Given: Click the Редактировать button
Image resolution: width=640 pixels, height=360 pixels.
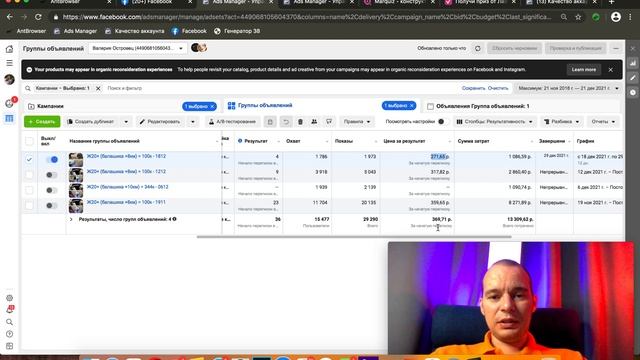Looking at the screenshot, I should point(161,122).
